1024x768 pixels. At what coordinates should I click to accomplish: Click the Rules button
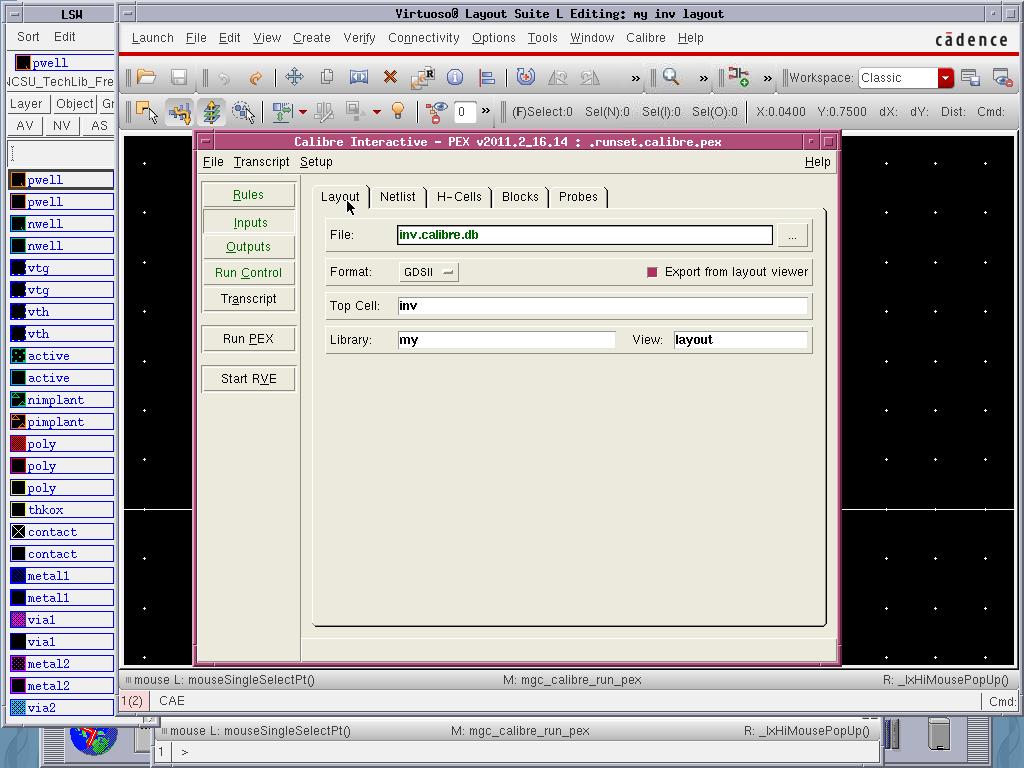(248, 195)
